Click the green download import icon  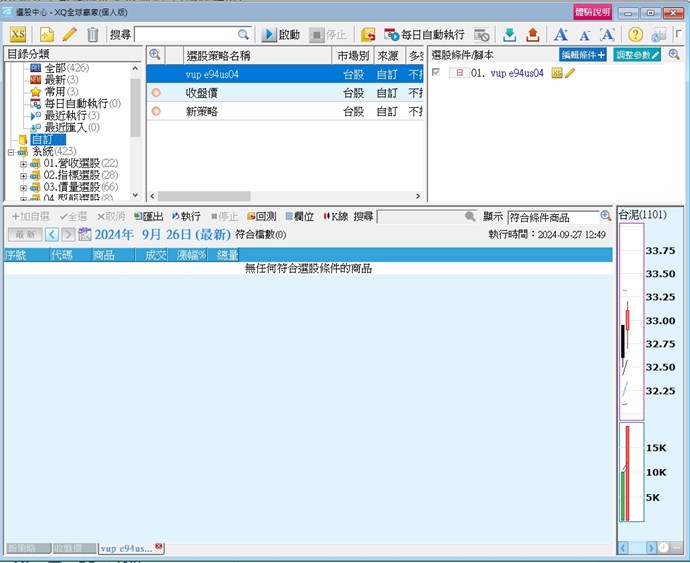[509, 34]
